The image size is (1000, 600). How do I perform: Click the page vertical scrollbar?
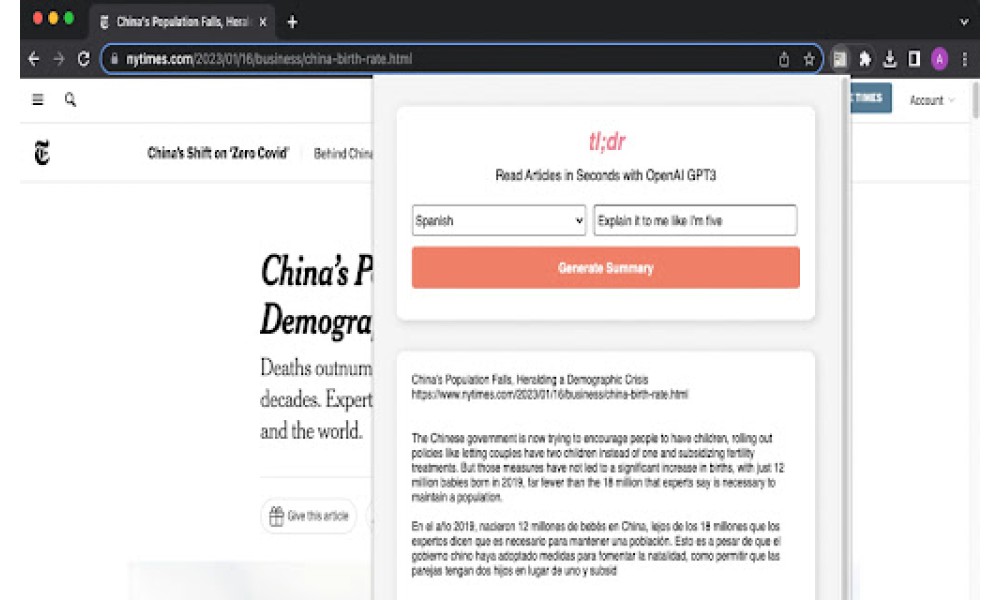coord(975,100)
